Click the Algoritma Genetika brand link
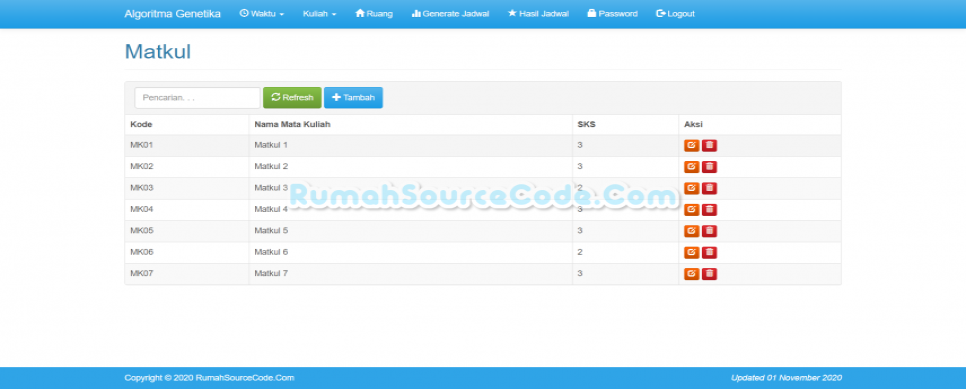This screenshot has width=966, height=389. point(172,14)
